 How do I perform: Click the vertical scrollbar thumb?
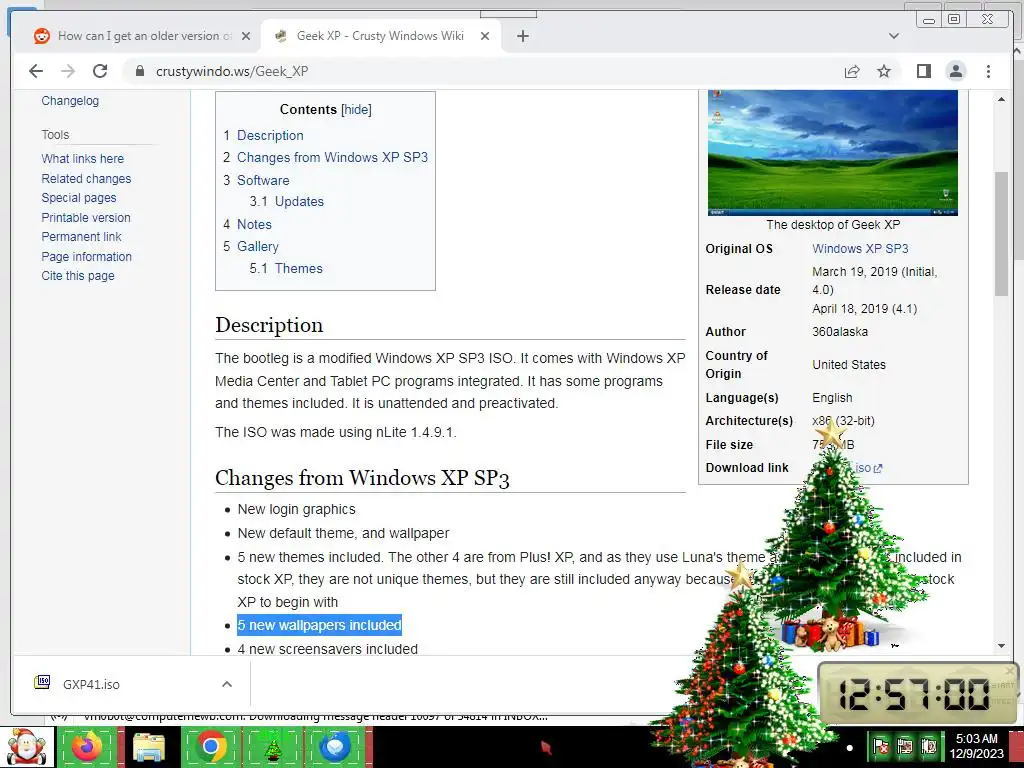pos(1001,234)
